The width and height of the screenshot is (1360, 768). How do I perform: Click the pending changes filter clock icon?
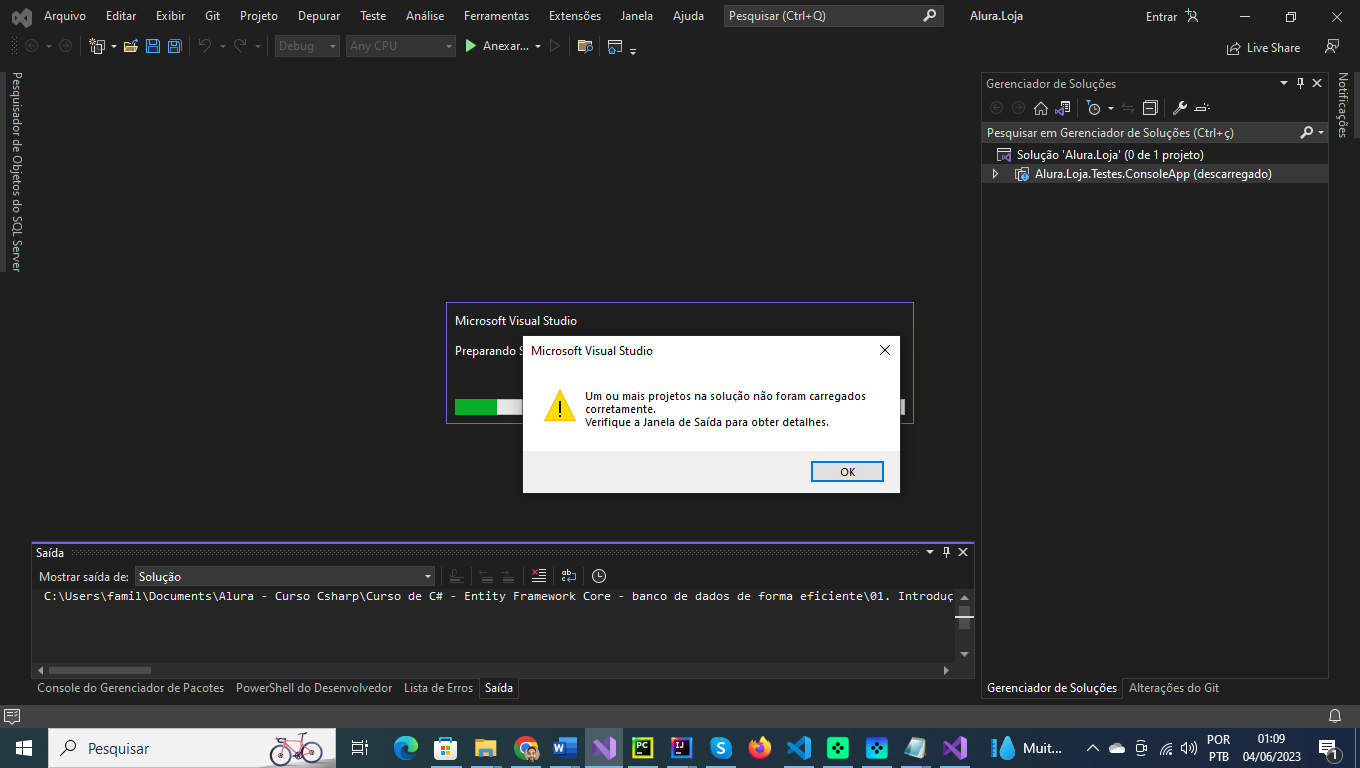coord(1094,108)
